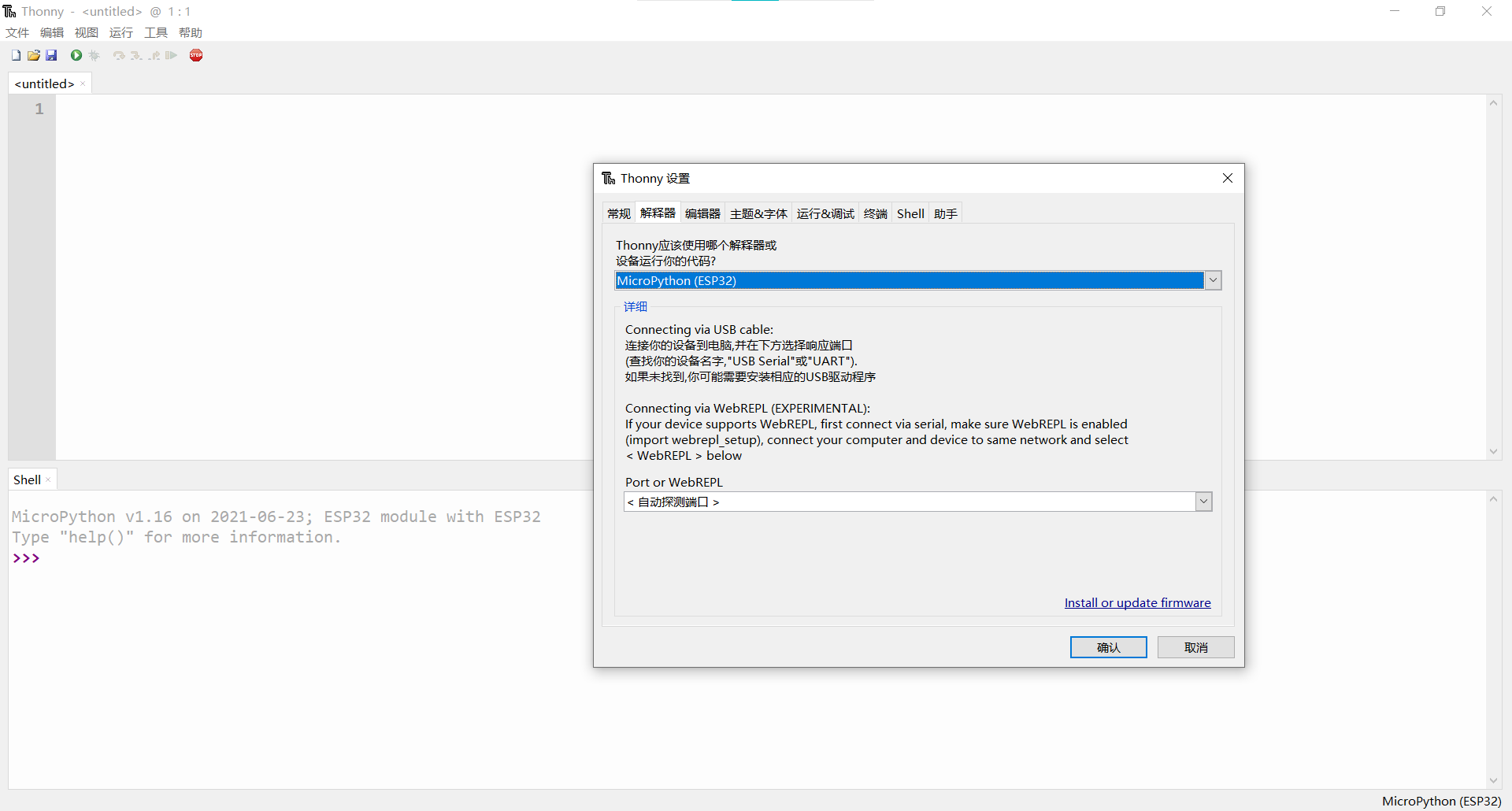The image size is (1512, 811).
Task: Click line 1 in the editor gutter
Action: pos(39,109)
